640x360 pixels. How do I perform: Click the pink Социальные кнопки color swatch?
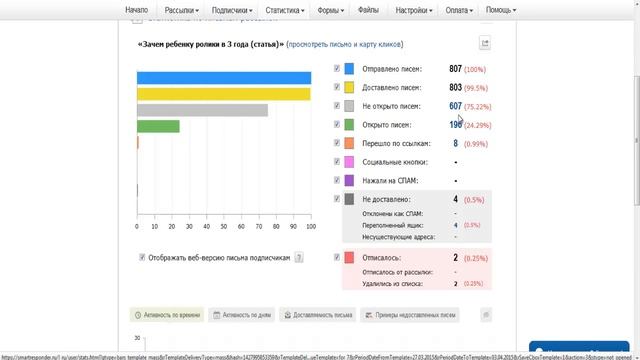point(349,162)
